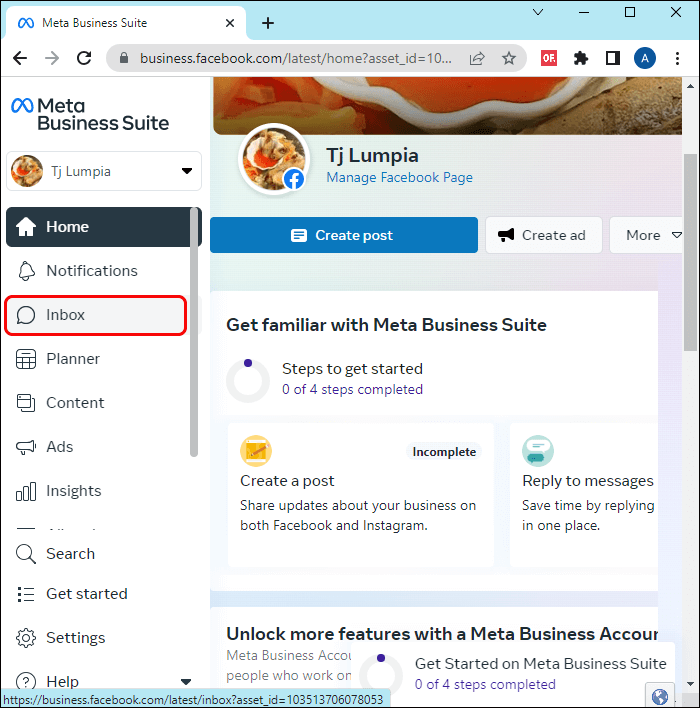Toggle the browser side panel icon
This screenshot has height=708, width=700.
click(x=613, y=58)
